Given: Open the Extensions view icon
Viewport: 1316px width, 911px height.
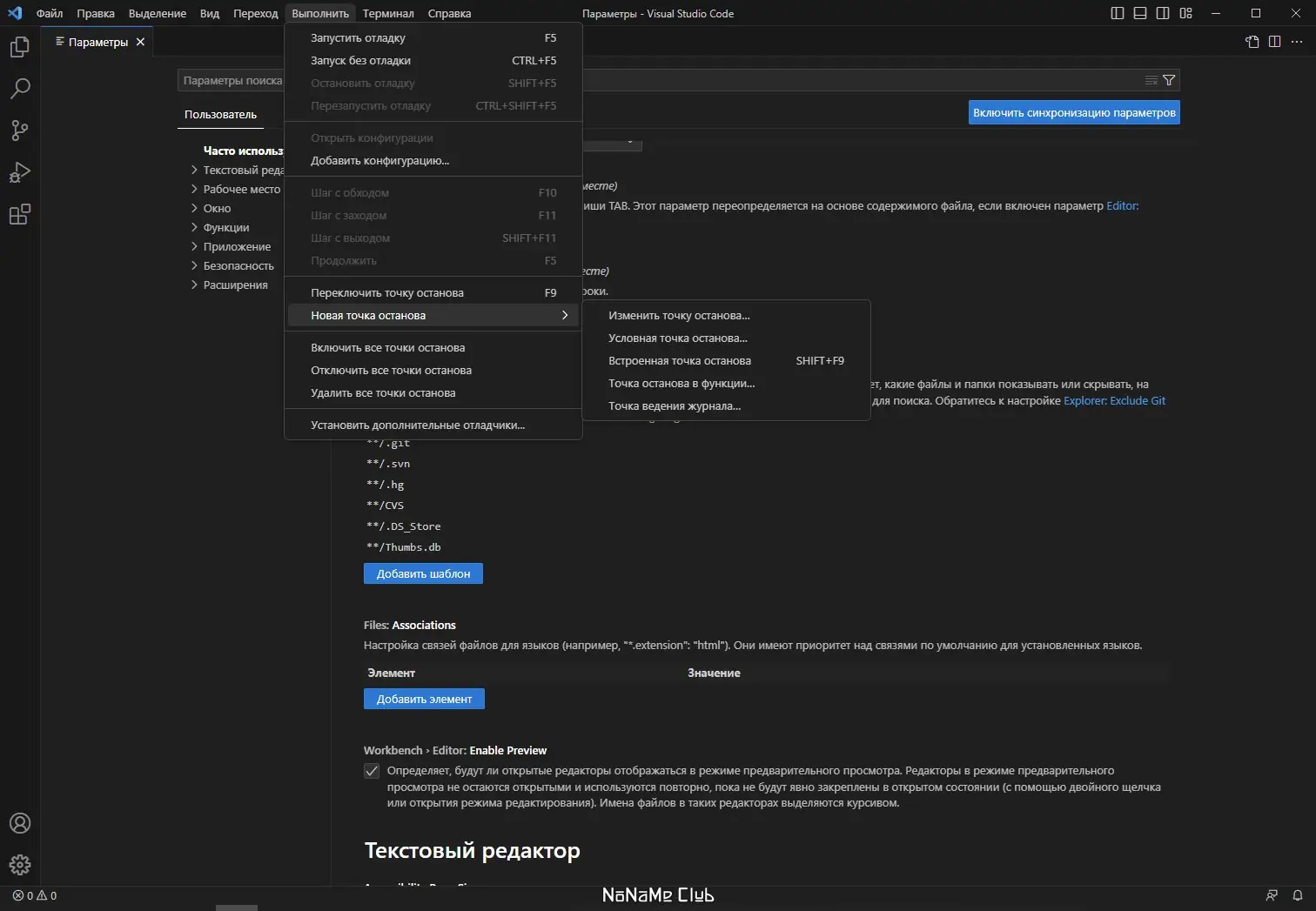Looking at the screenshot, I should pyautogui.click(x=19, y=214).
